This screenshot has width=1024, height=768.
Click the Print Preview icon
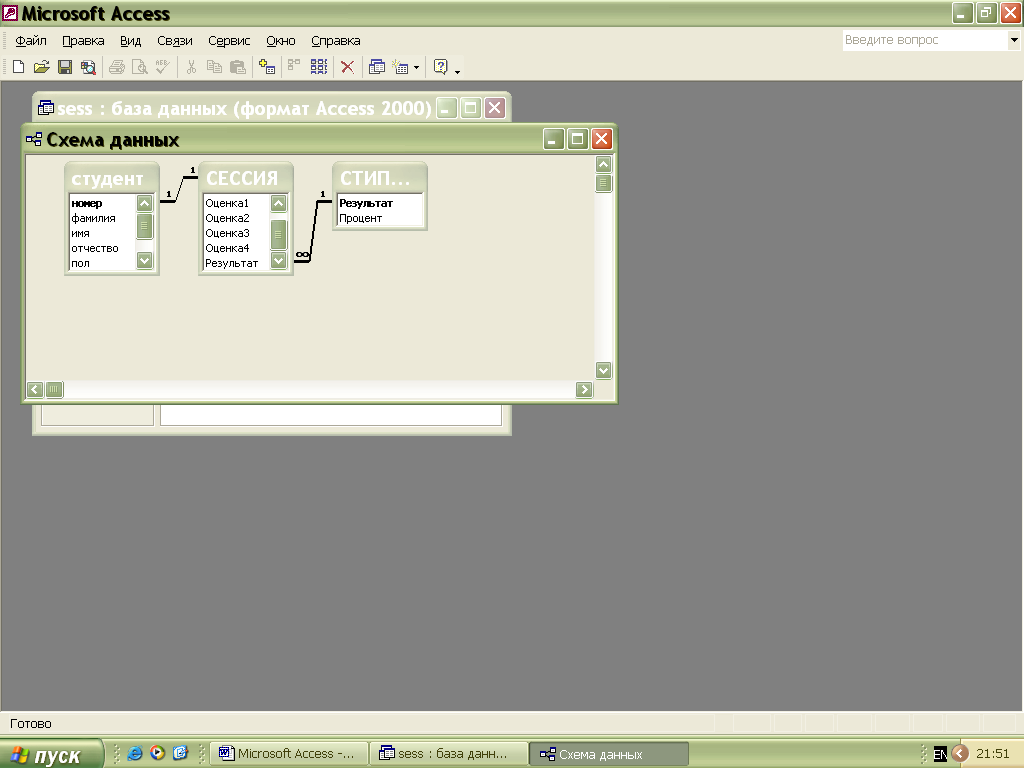140,67
